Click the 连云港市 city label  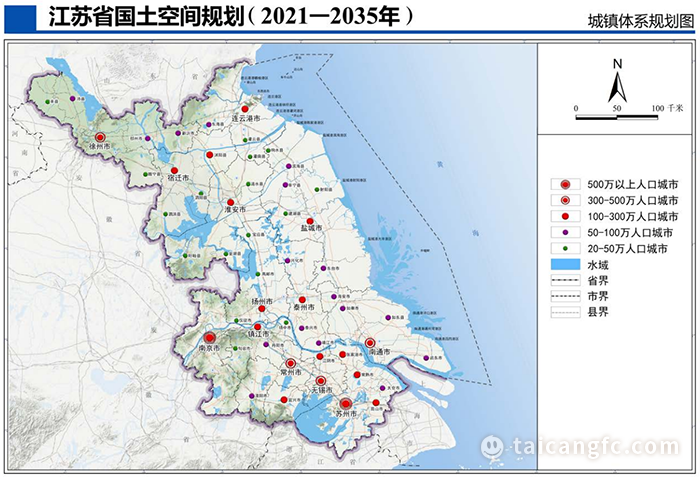tap(246, 118)
